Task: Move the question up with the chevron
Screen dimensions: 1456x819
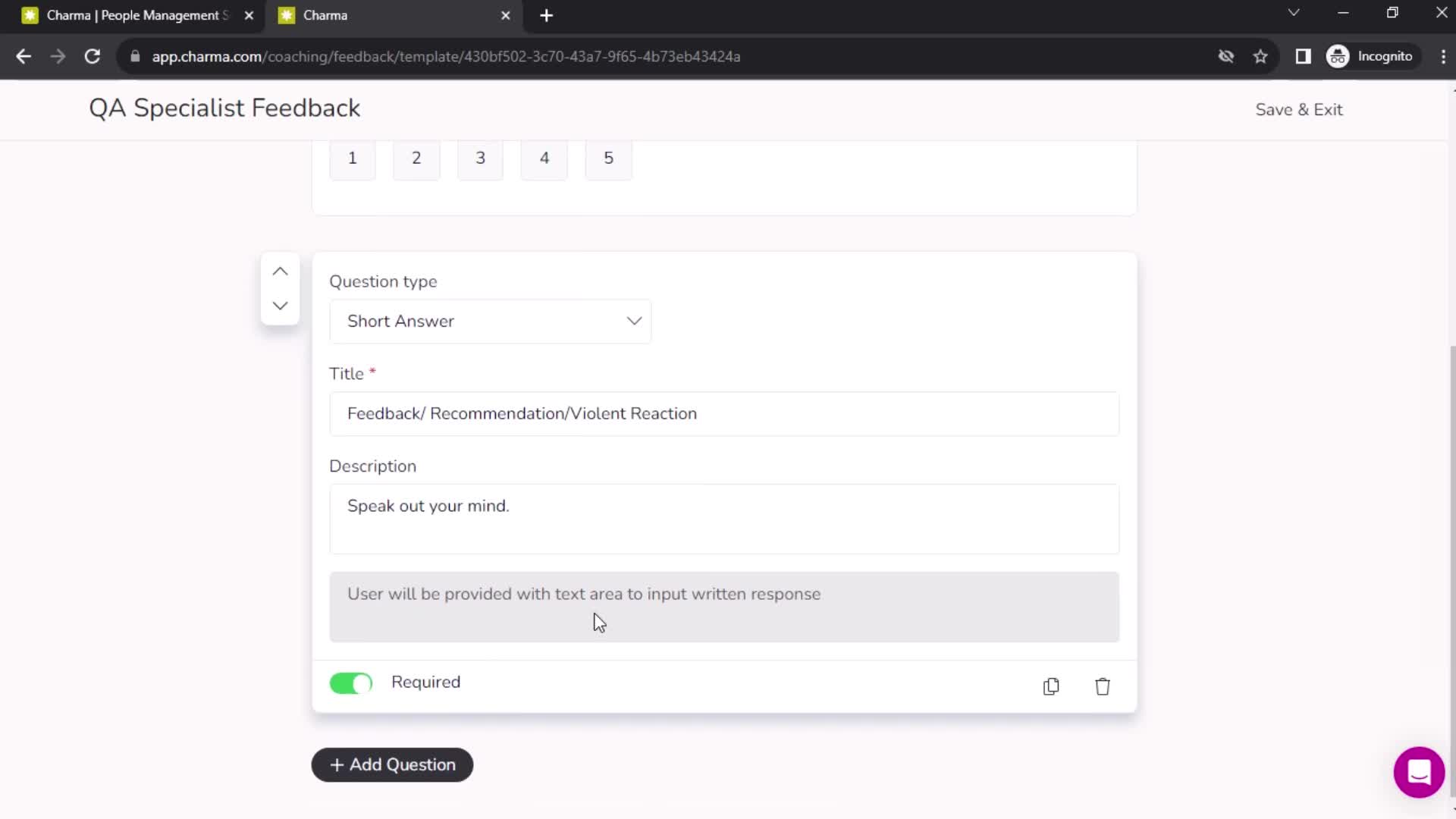Action: click(x=280, y=271)
